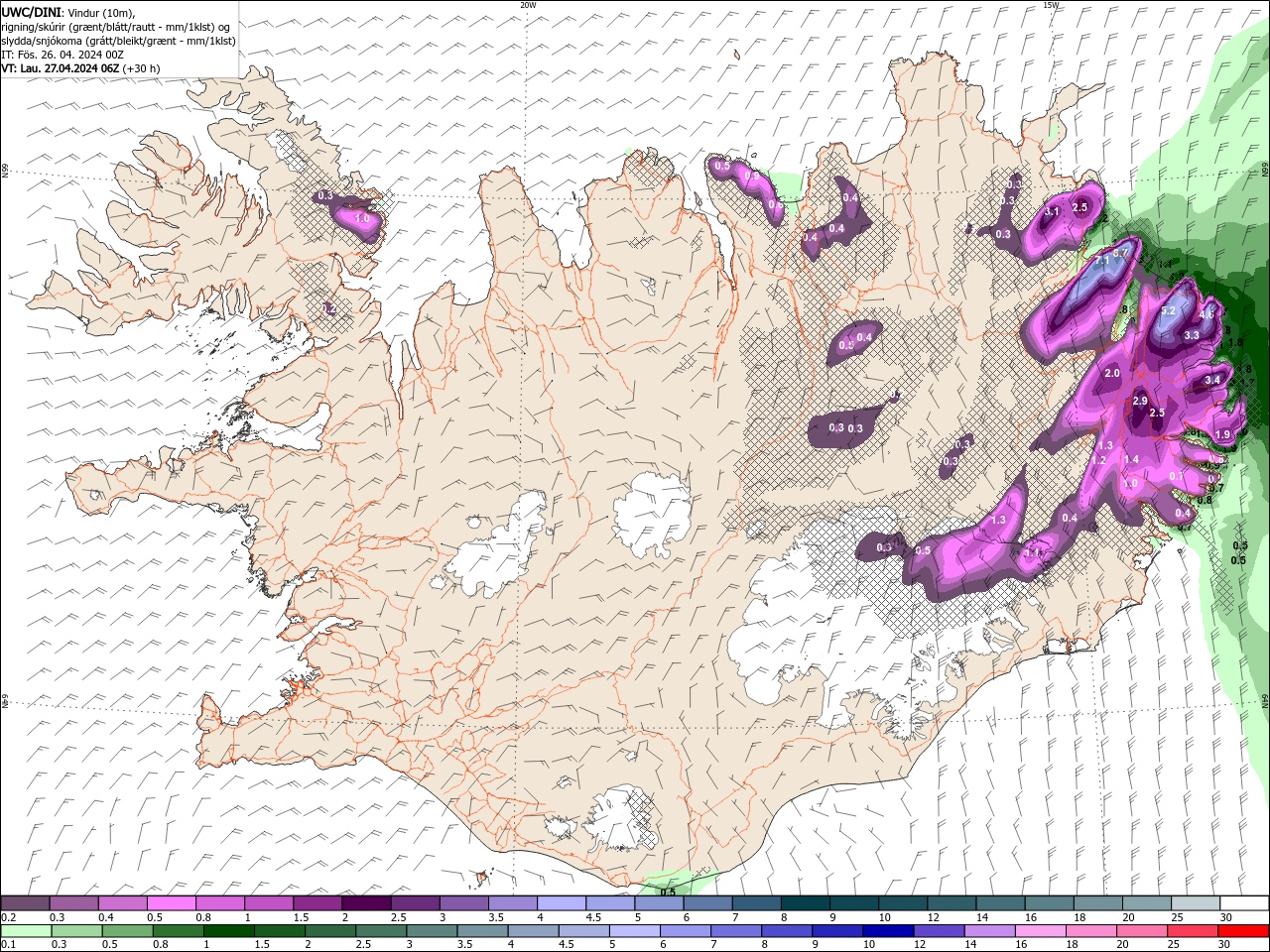Click the 'UWC/DINI: Vindur (10m),' title line
This screenshot has width=1270, height=952.
(68, 12)
